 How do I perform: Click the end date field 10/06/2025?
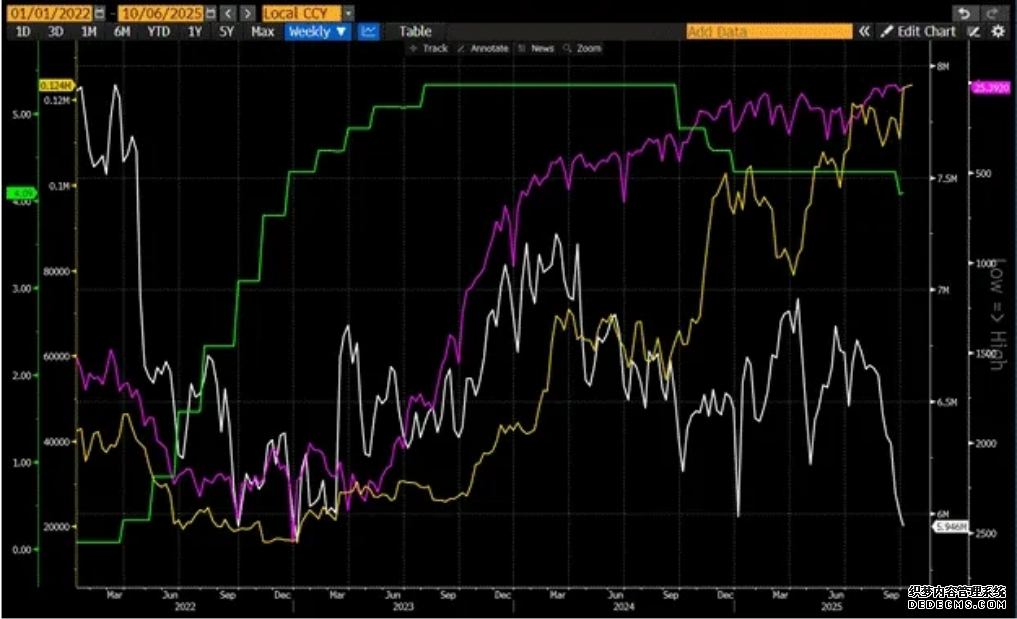tap(162, 13)
